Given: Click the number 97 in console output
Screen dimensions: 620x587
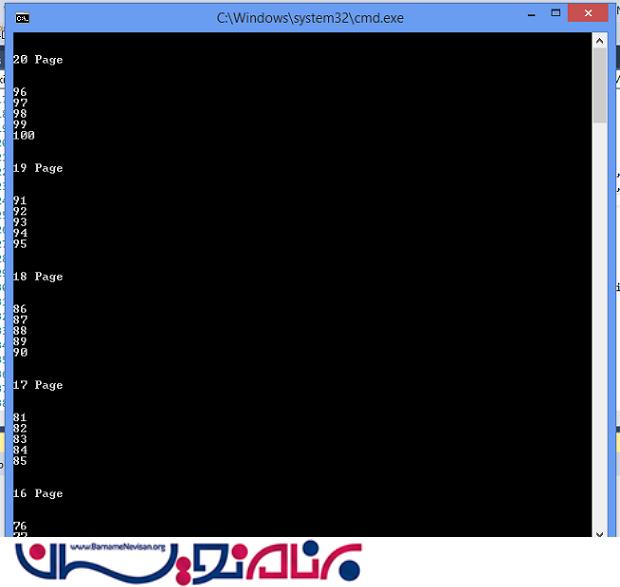Looking at the screenshot, I should (20, 103).
